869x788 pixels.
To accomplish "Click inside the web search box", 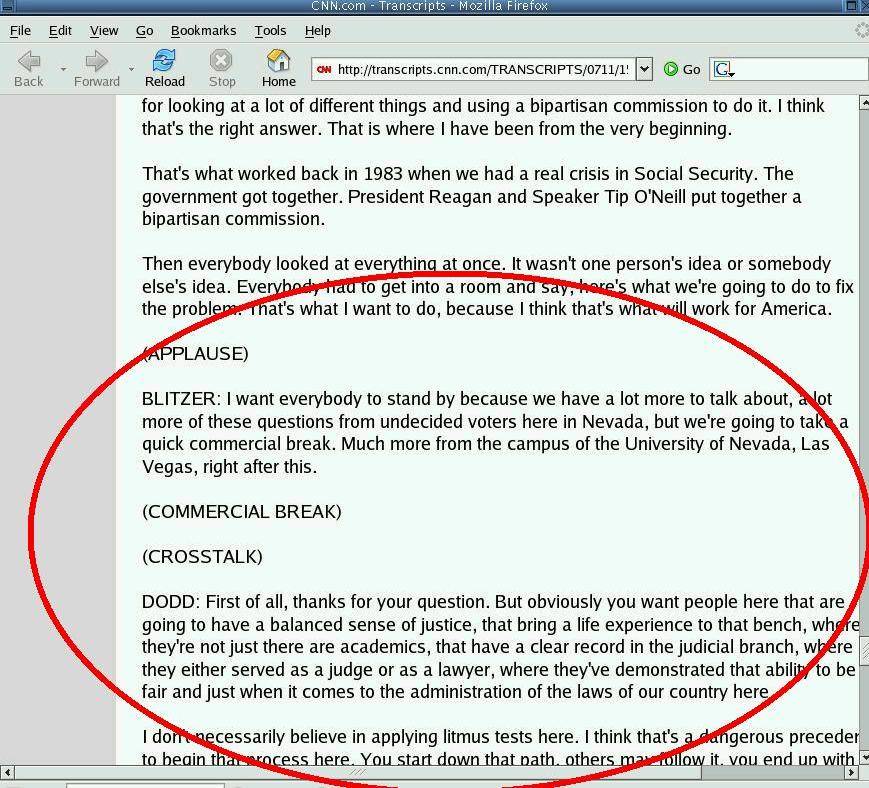I will [x=802, y=69].
